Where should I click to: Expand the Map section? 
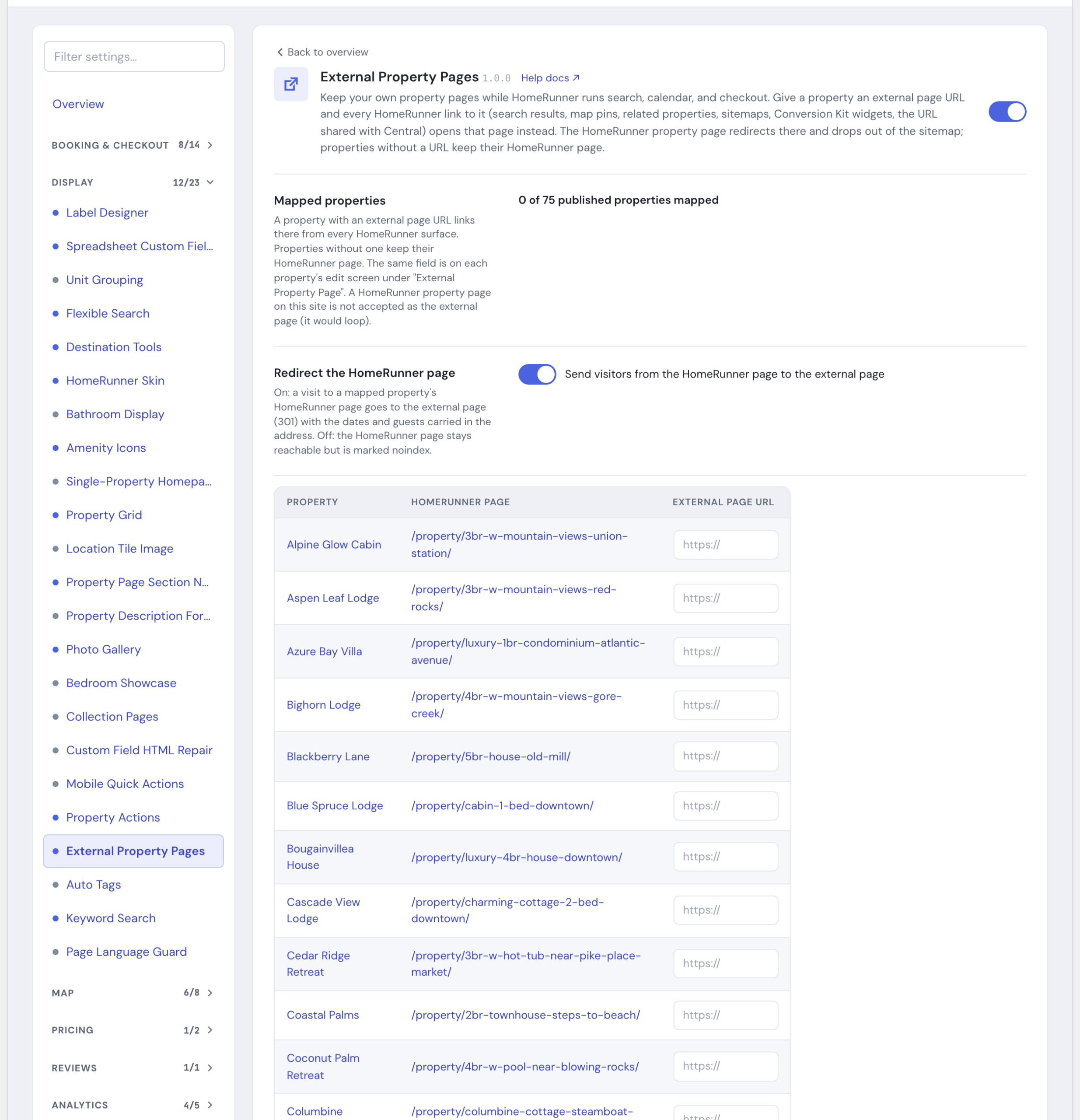133,993
